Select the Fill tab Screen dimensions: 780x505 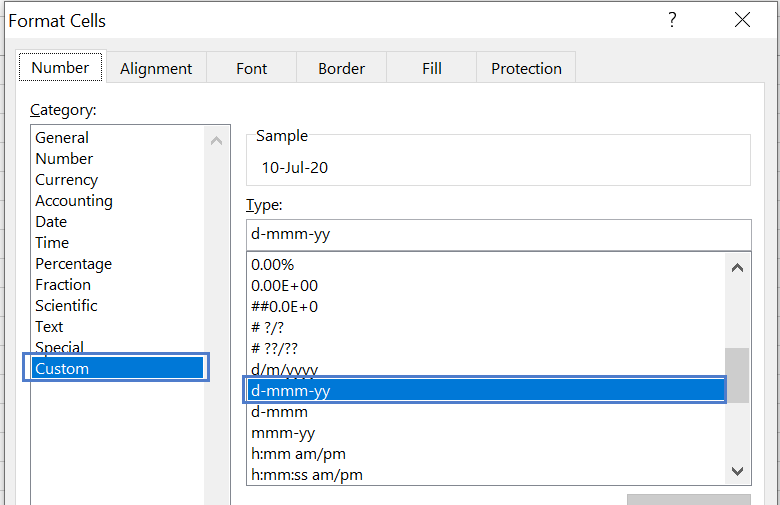tap(432, 68)
